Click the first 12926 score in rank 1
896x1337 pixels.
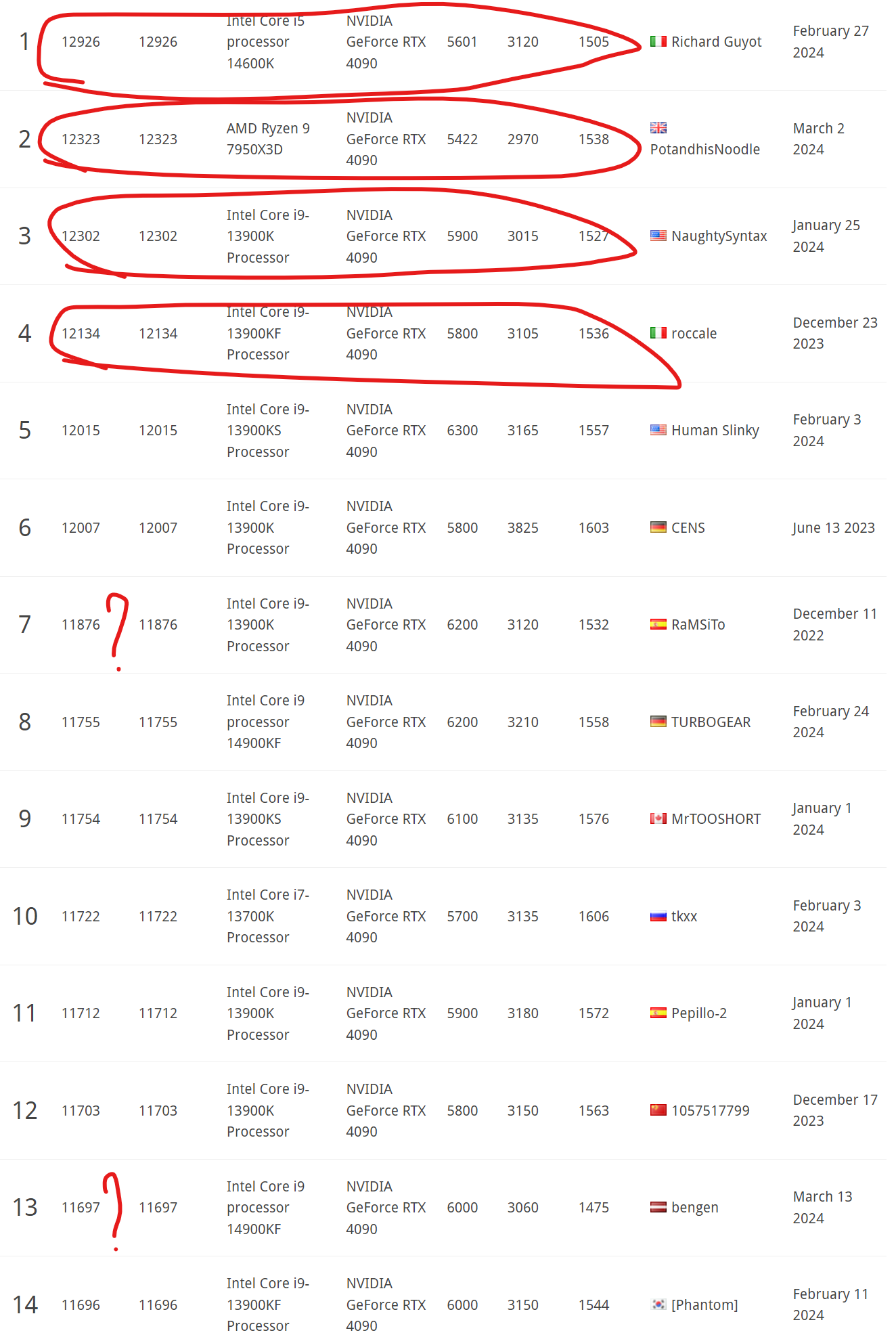pyautogui.click(x=81, y=42)
